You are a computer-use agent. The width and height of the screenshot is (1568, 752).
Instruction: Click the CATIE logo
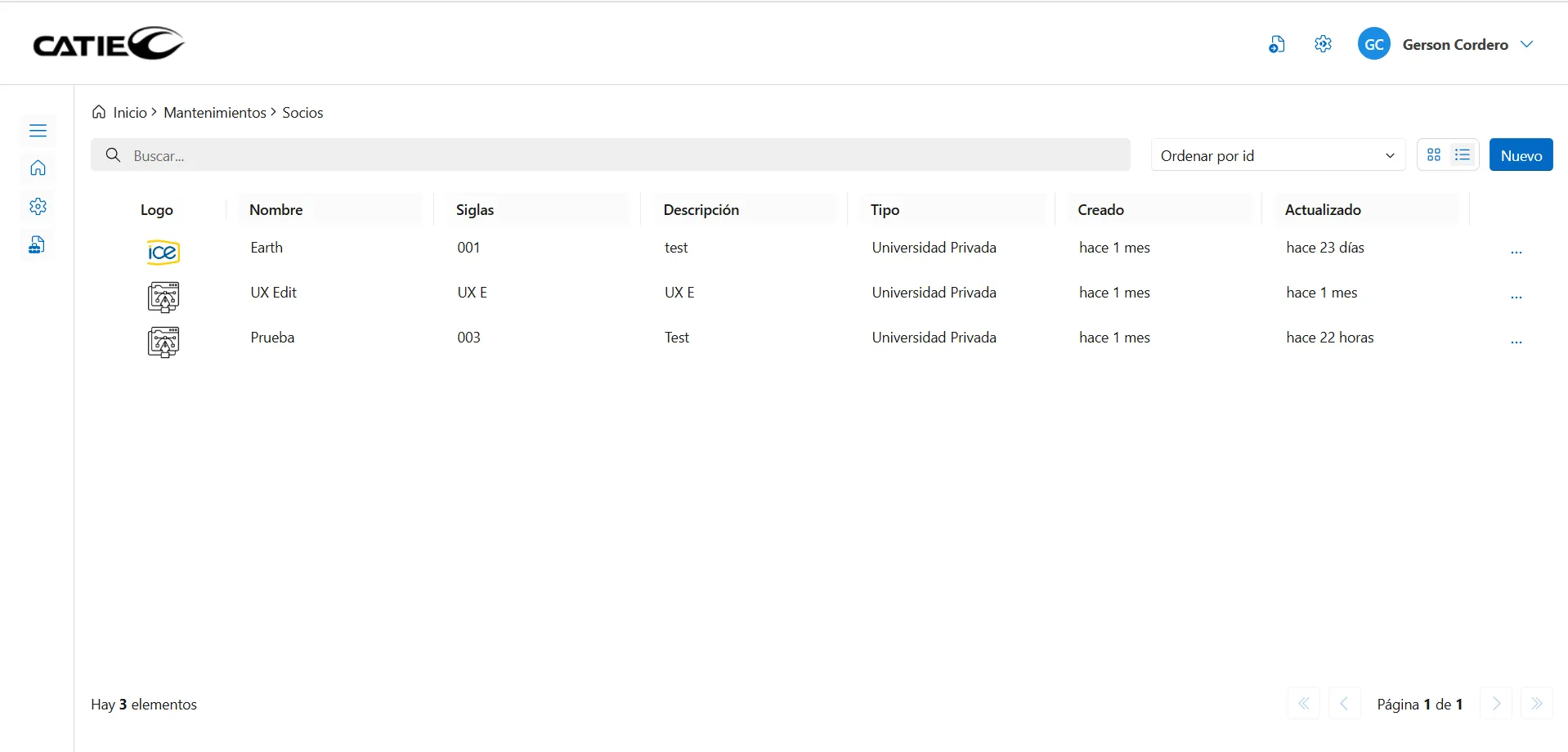pyautogui.click(x=109, y=44)
